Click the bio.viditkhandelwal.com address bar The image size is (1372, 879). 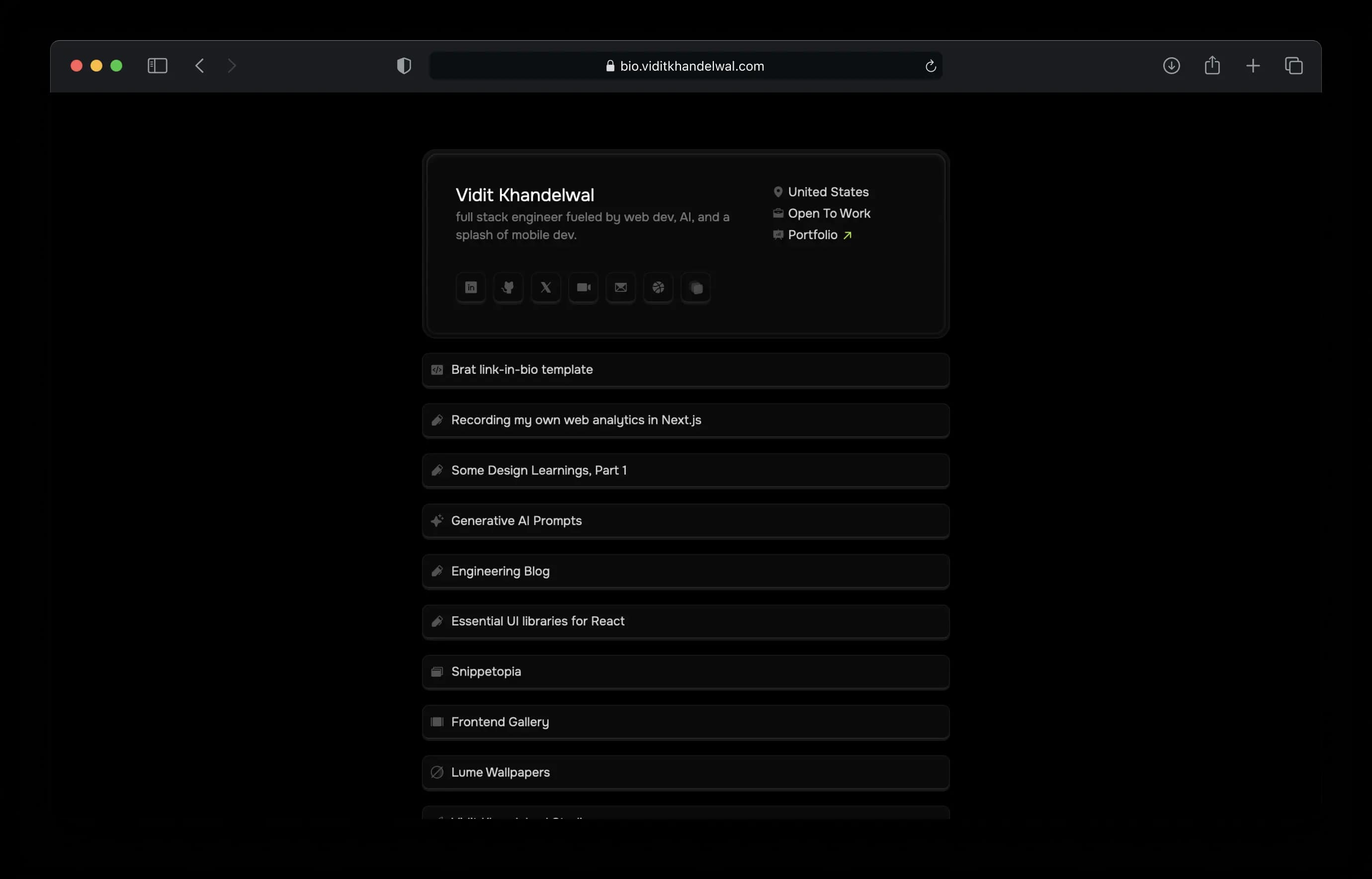(x=686, y=66)
